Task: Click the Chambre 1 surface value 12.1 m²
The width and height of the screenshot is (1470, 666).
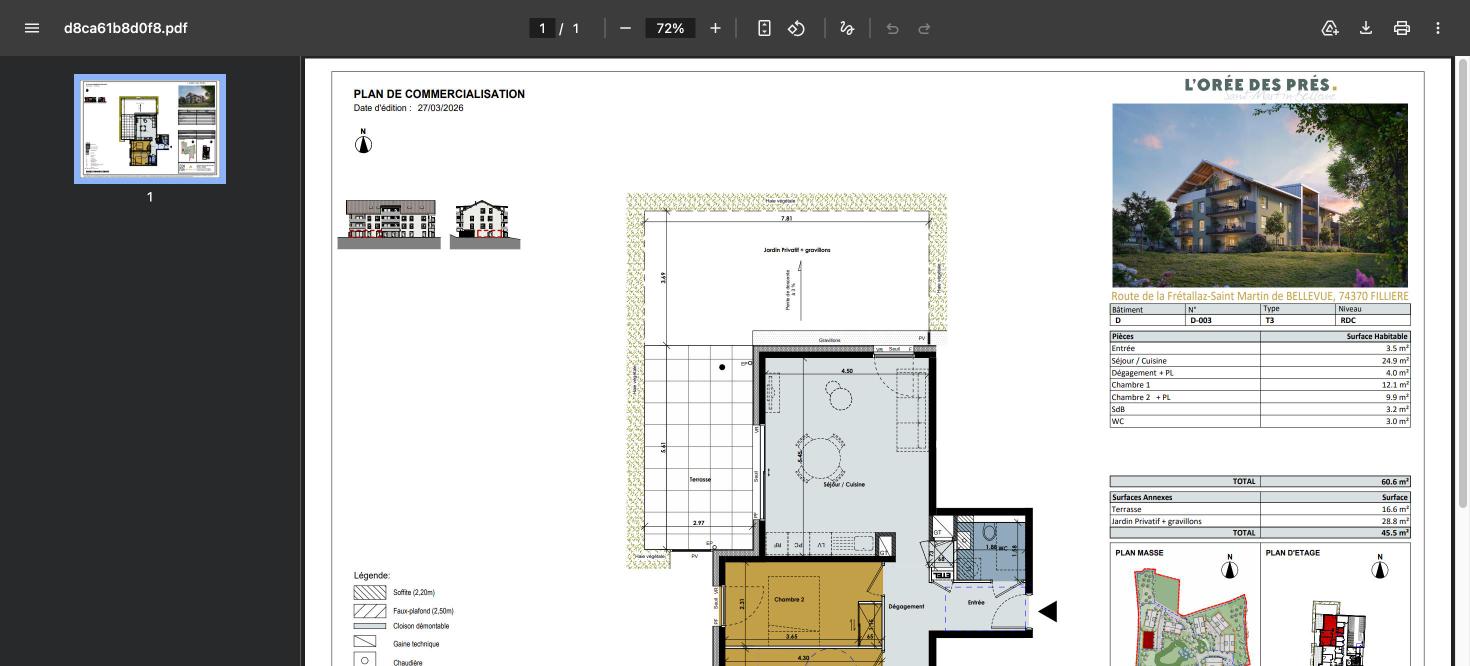Action: tap(1396, 385)
